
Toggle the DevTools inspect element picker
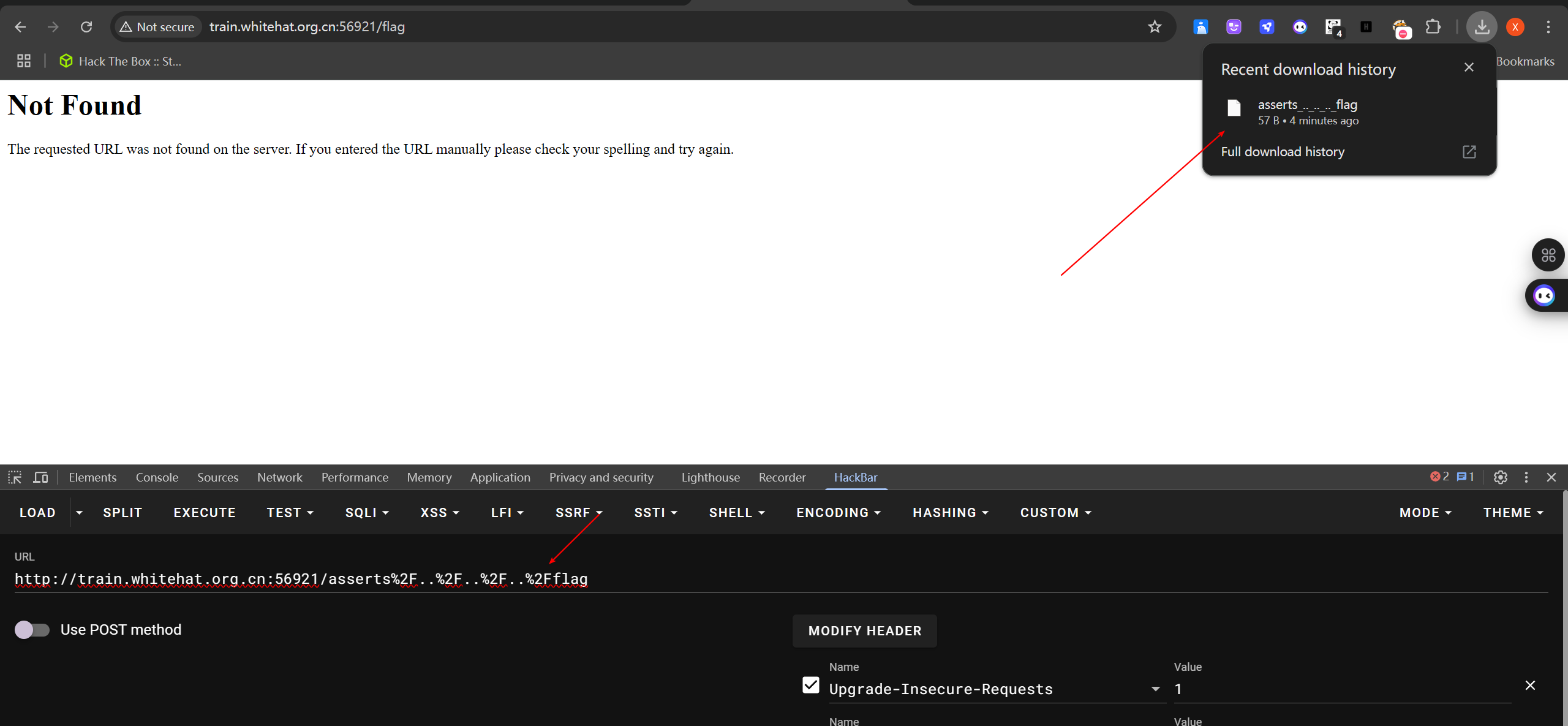coord(15,477)
